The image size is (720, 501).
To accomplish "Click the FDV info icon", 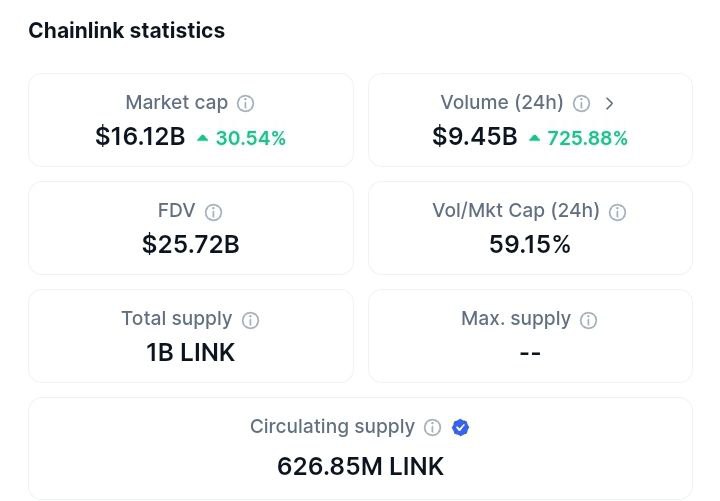I will (213, 212).
